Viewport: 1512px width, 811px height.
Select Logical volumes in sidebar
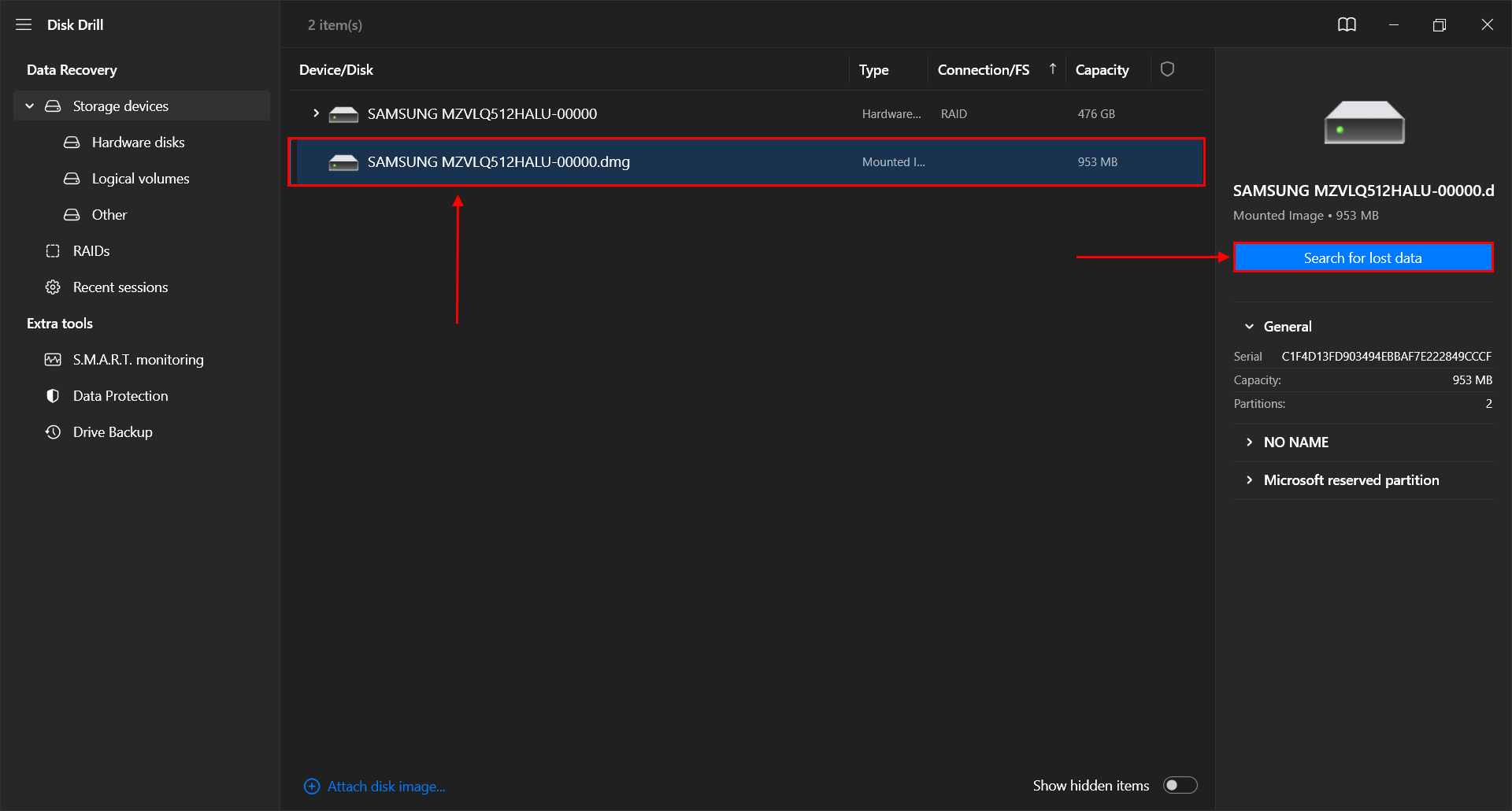(140, 179)
